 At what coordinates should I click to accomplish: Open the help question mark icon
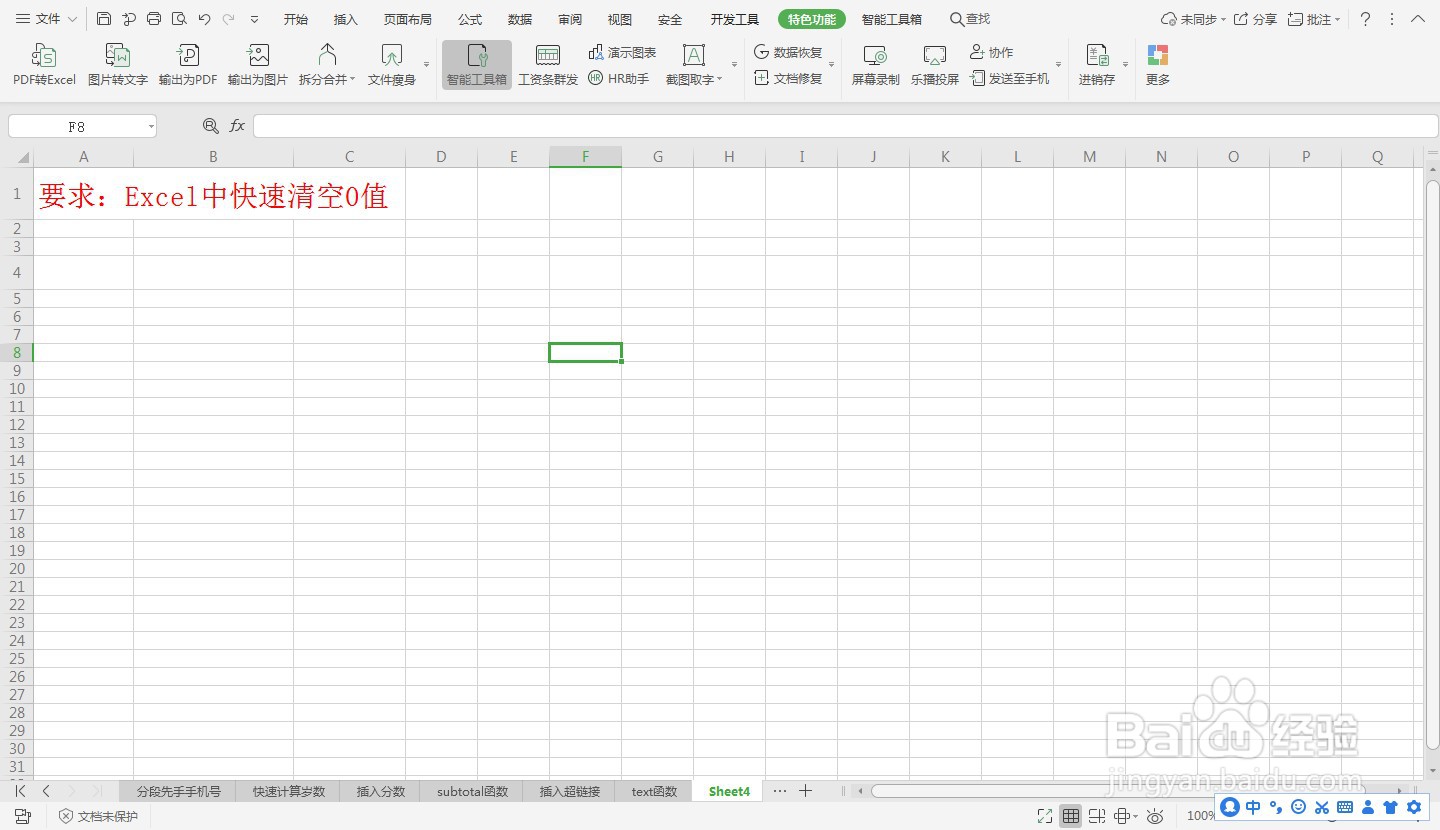coord(1365,19)
